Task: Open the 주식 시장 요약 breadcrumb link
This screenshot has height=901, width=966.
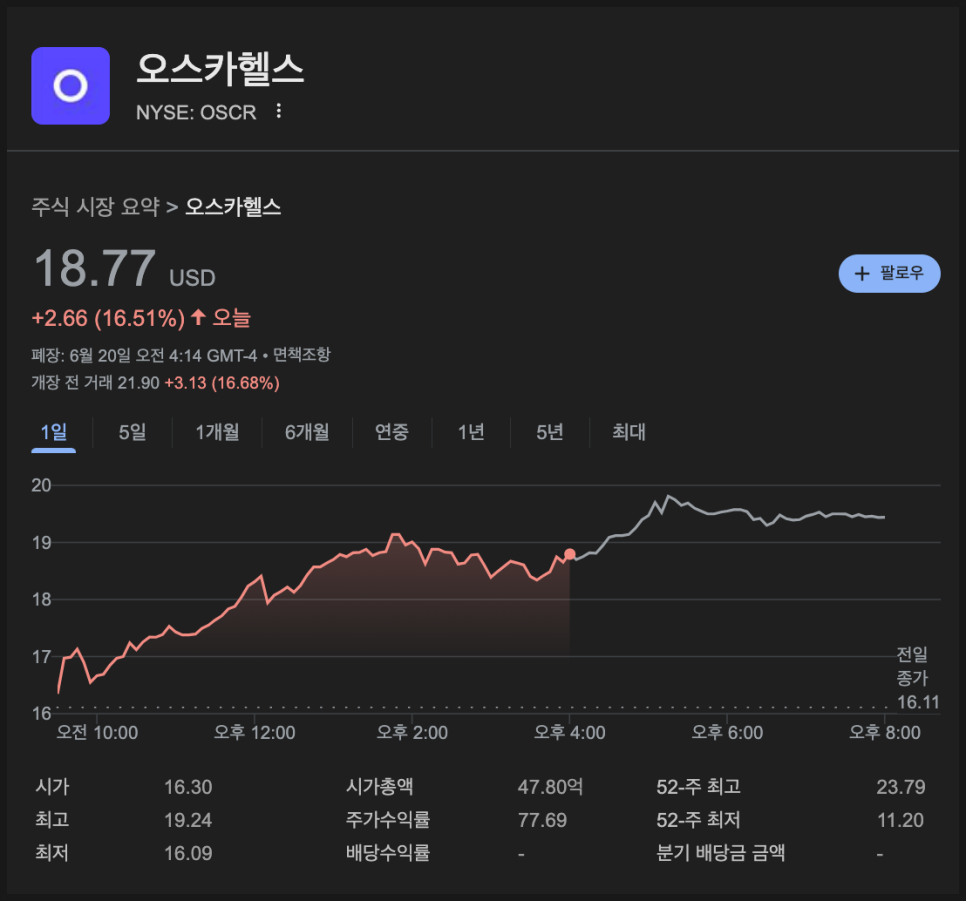Action: pyautogui.click(x=95, y=206)
